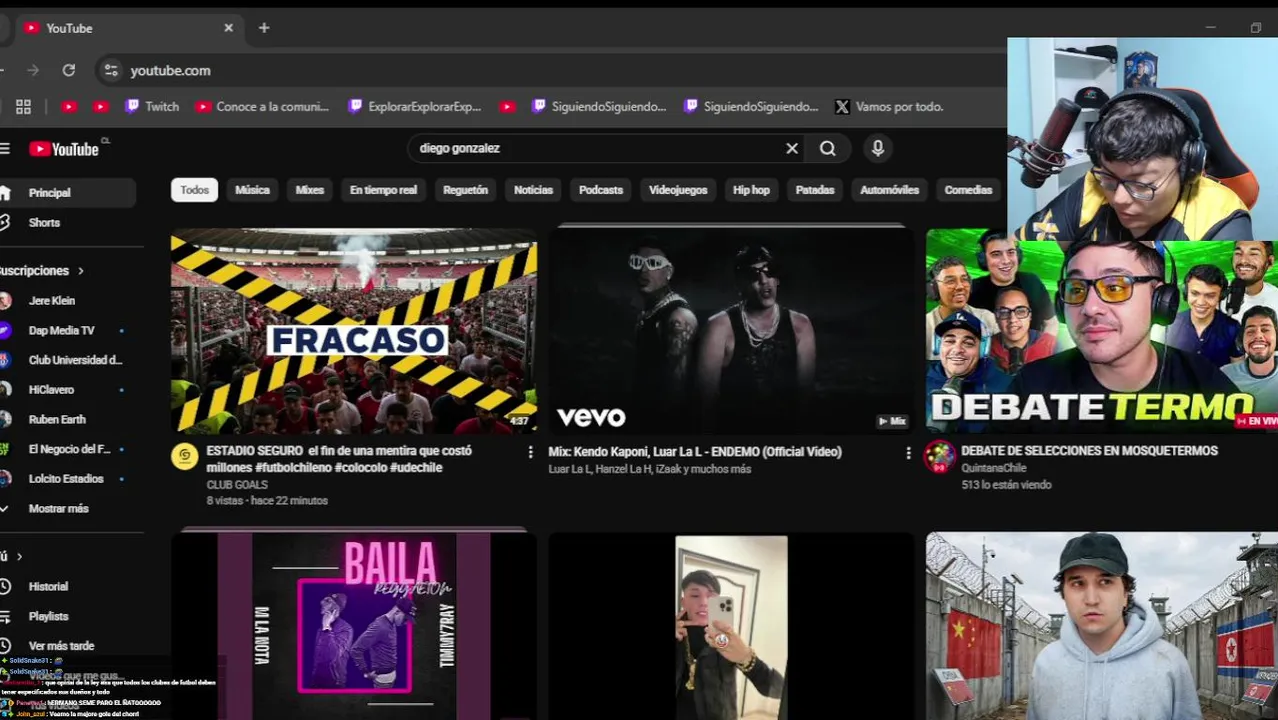Select the 'Hip hop' filter chip

pos(751,190)
